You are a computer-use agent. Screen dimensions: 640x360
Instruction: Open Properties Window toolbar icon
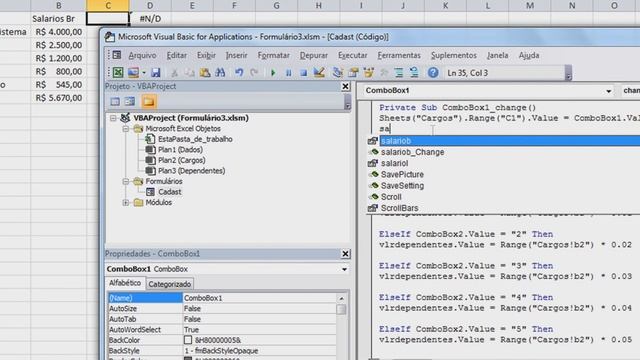pyautogui.click(x=353, y=73)
